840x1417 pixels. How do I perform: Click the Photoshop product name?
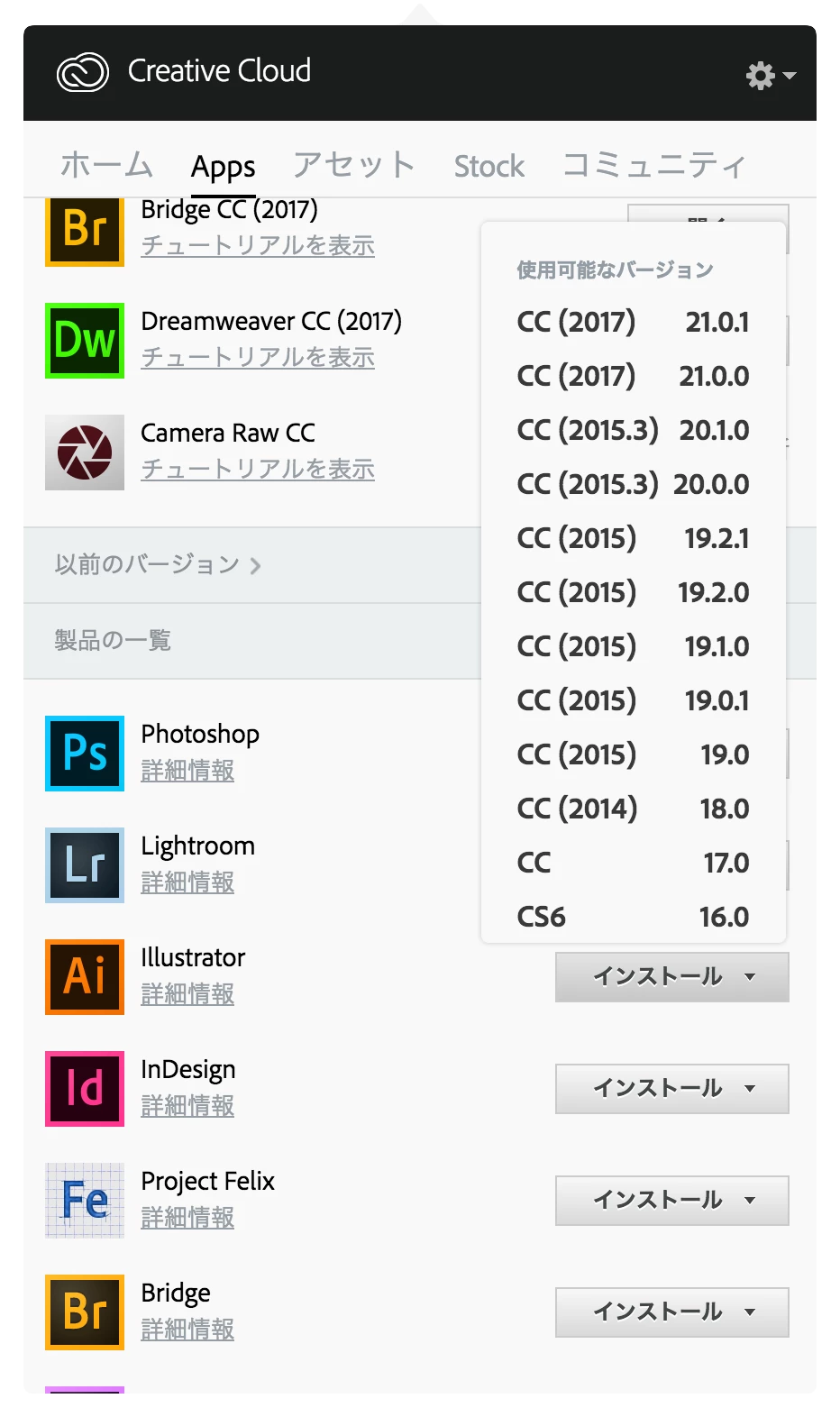(x=200, y=735)
